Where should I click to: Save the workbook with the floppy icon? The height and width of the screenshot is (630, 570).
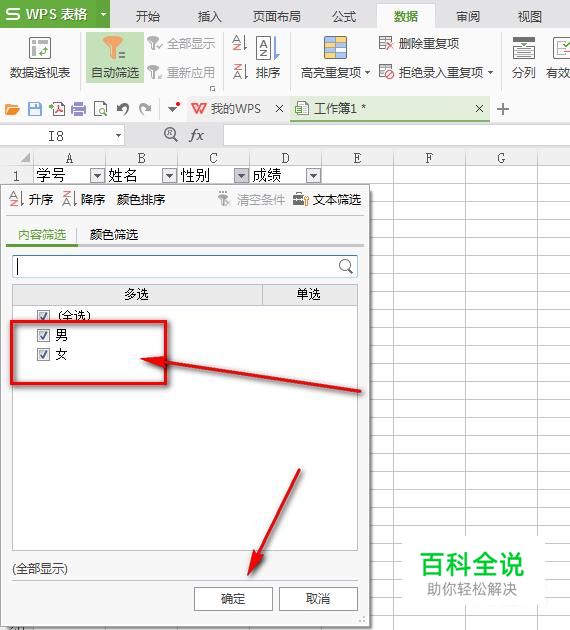click(x=35, y=109)
